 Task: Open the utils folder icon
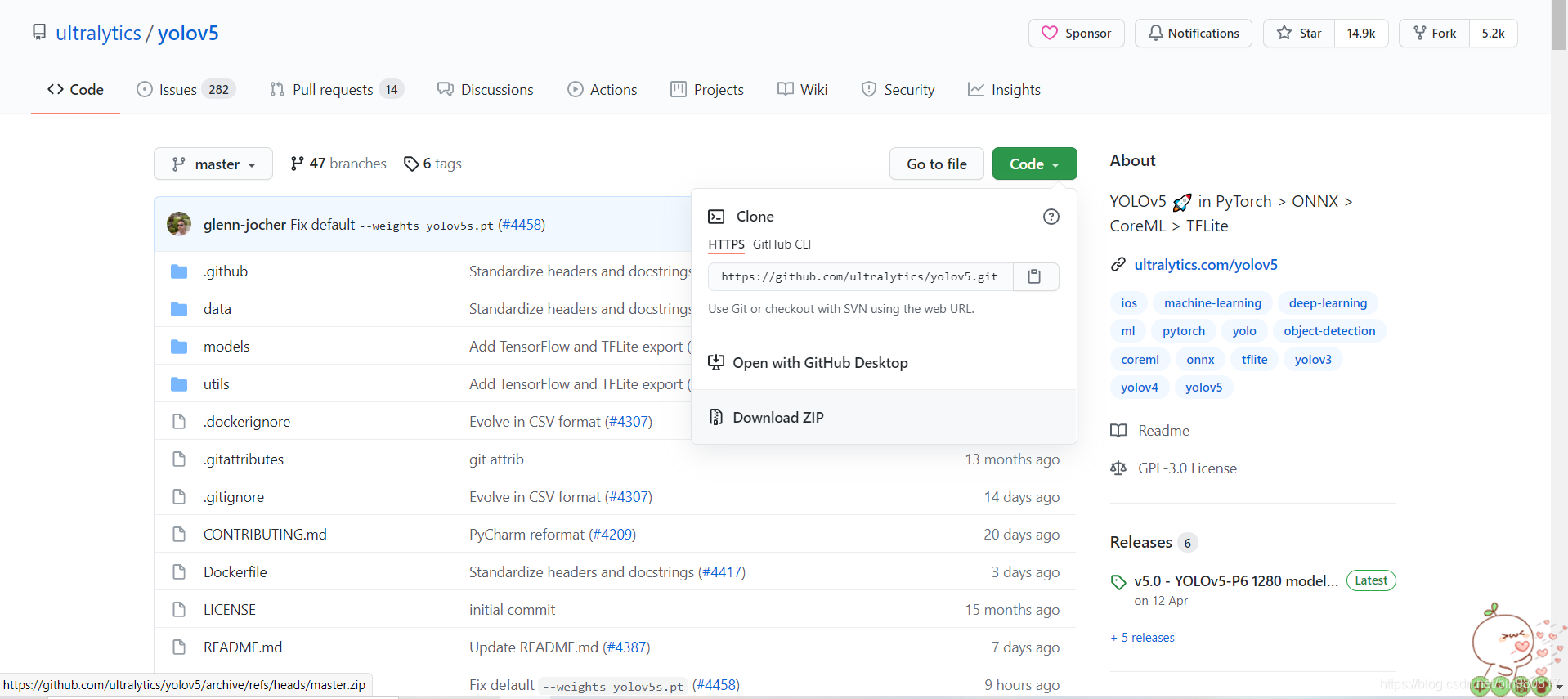coord(179,384)
